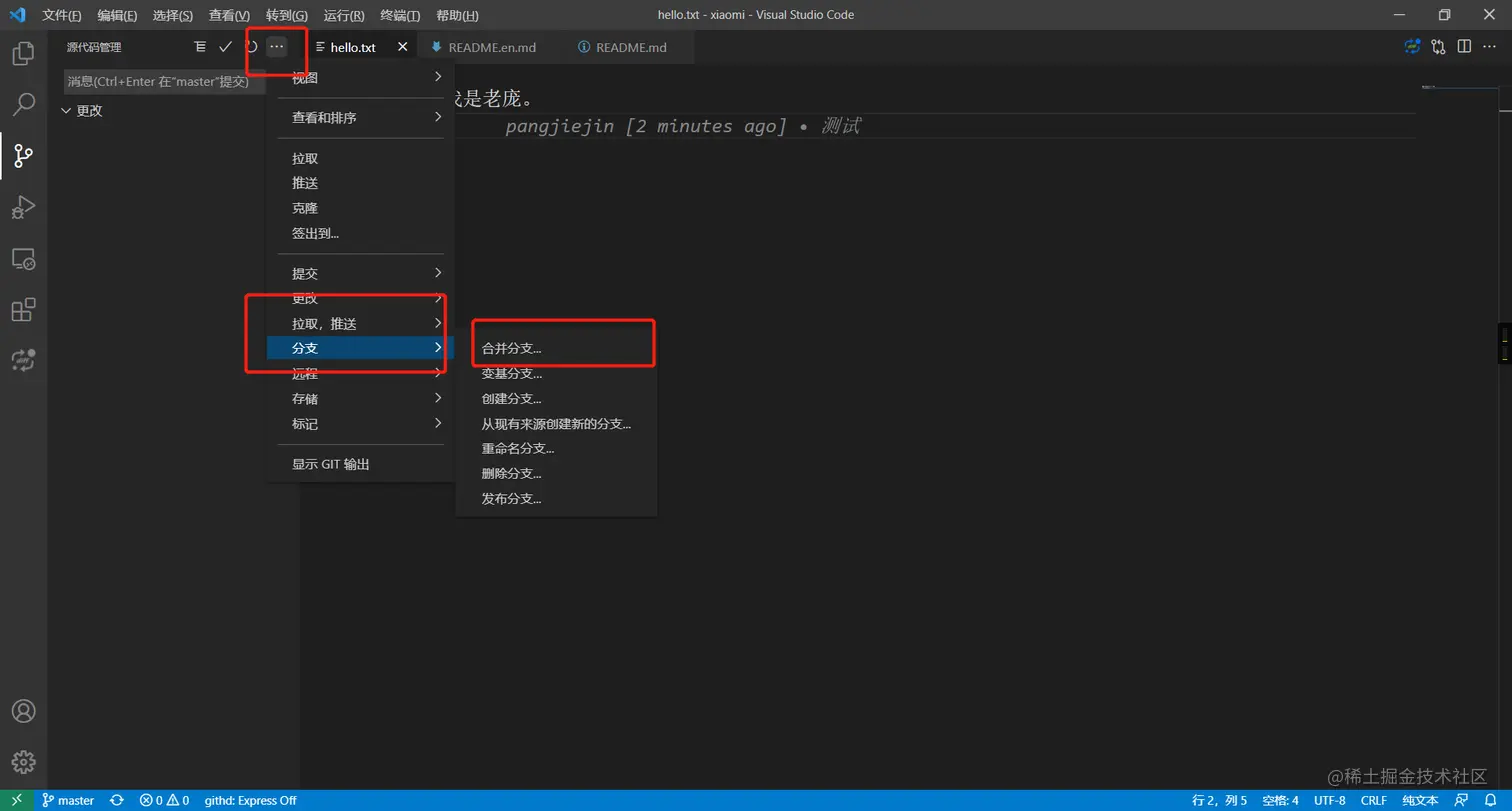Screen dimensions: 1512x811
Task: Focus the commit message input box
Action: tap(164, 81)
